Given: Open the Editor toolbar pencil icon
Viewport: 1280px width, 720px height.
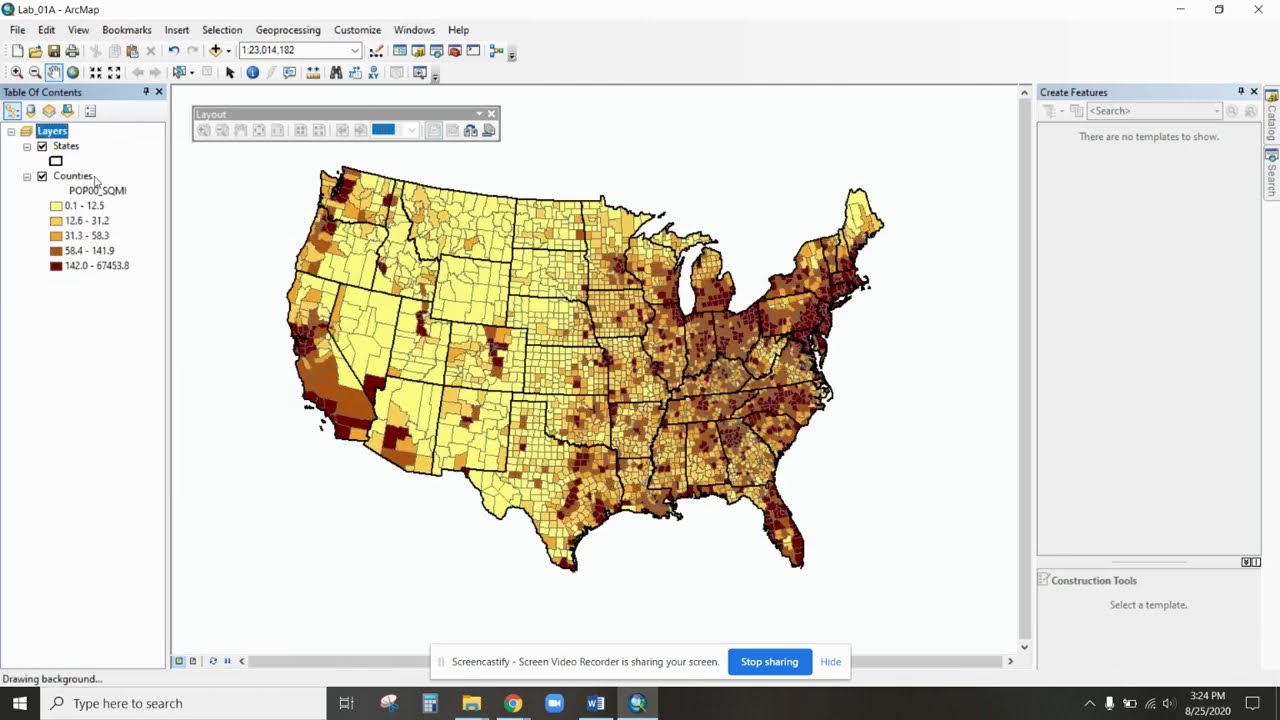Looking at the screenshot, I should click(376, 51).
